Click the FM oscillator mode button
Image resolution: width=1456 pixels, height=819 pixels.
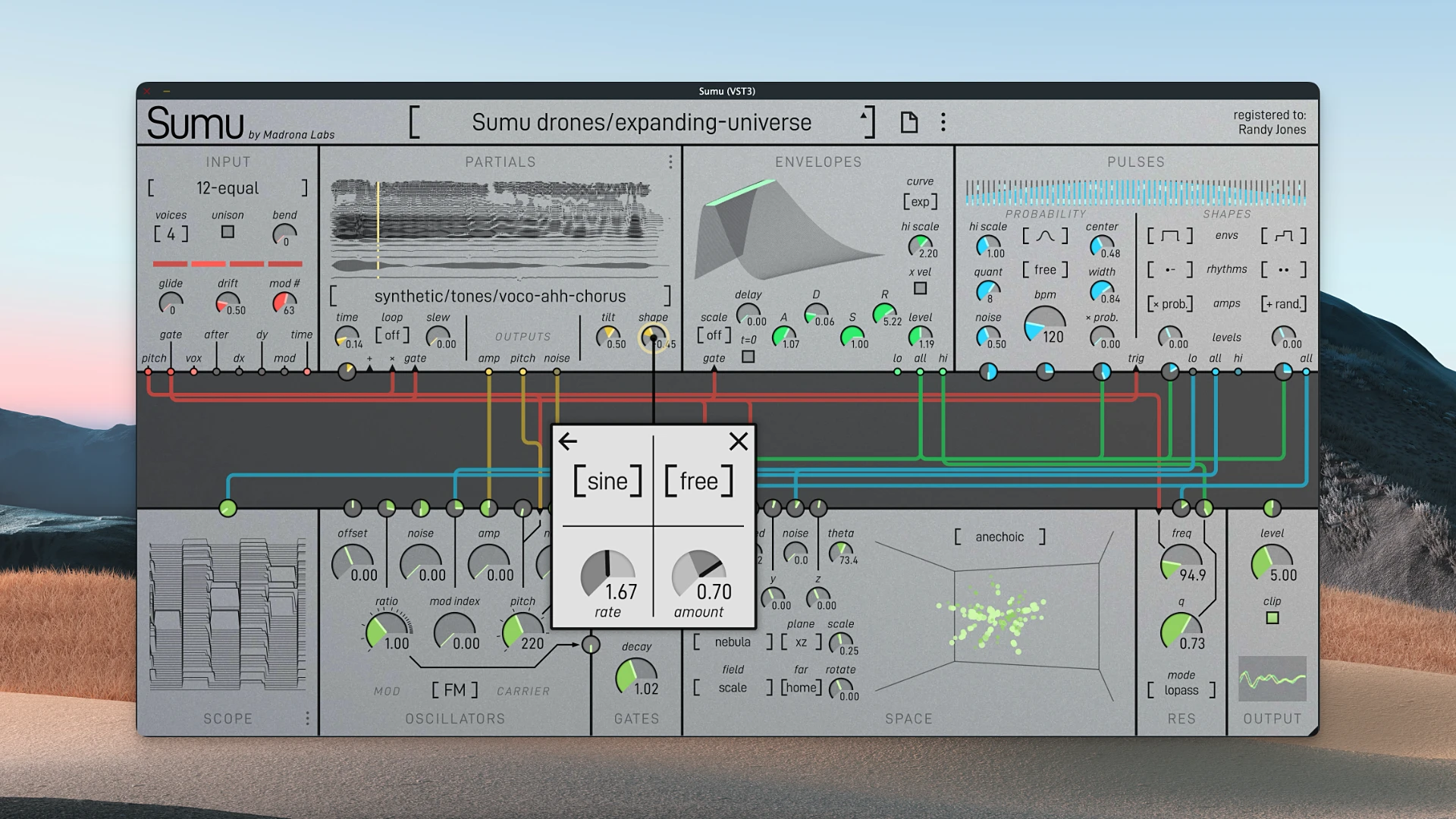[454, 690]
